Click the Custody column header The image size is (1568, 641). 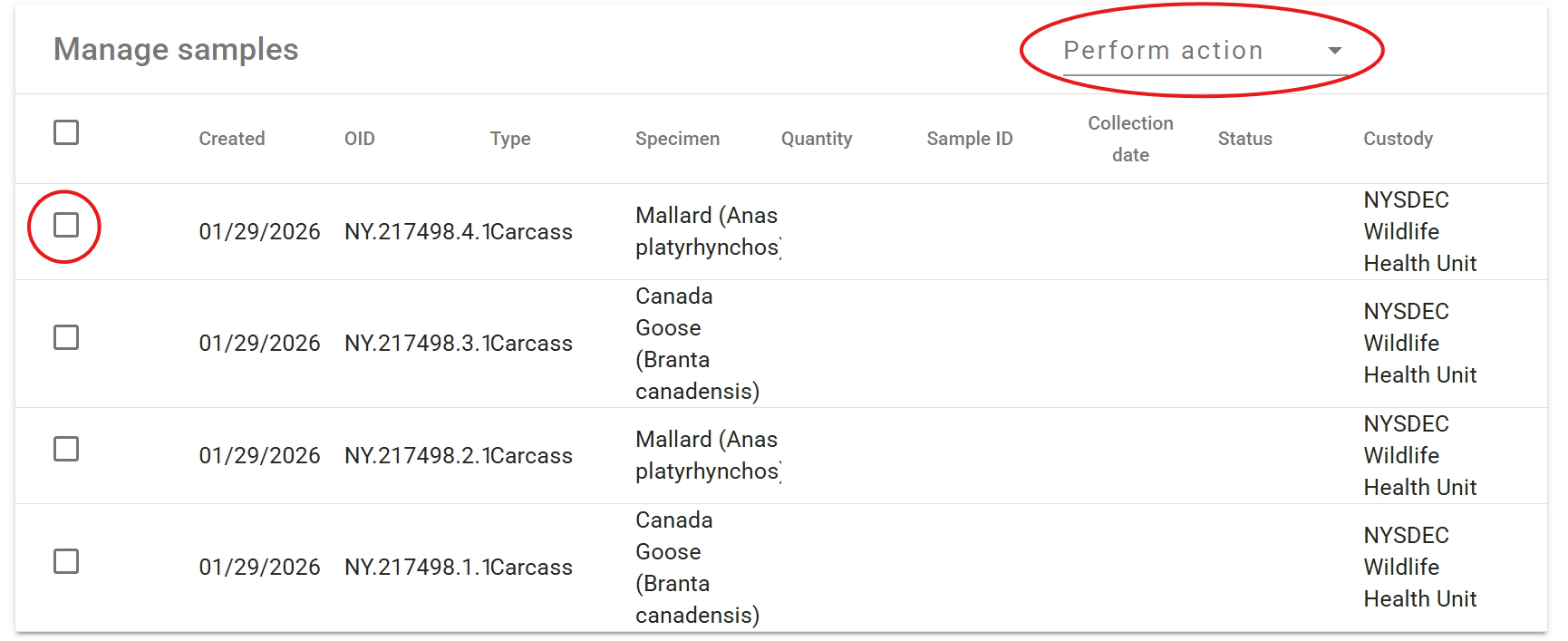point(1397,138)
